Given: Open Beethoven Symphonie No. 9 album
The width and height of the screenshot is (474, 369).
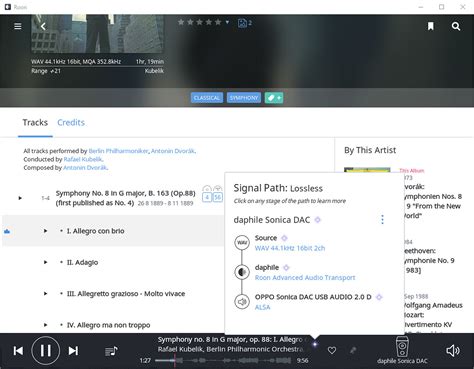Looking at the screenshot, I should coord(428,261).
